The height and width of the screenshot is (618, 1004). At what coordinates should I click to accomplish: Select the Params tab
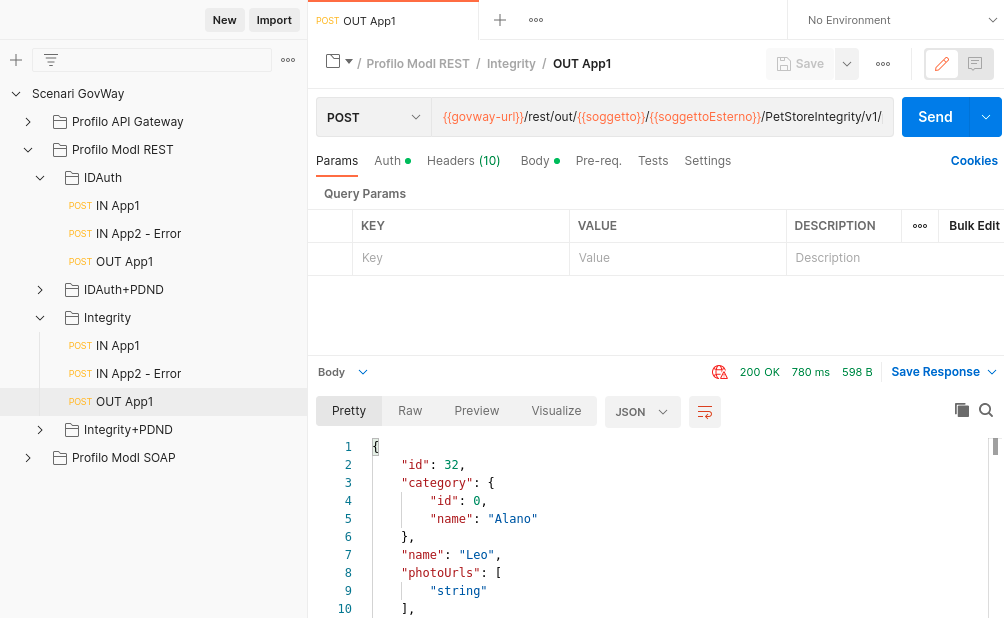pos(337,161)
